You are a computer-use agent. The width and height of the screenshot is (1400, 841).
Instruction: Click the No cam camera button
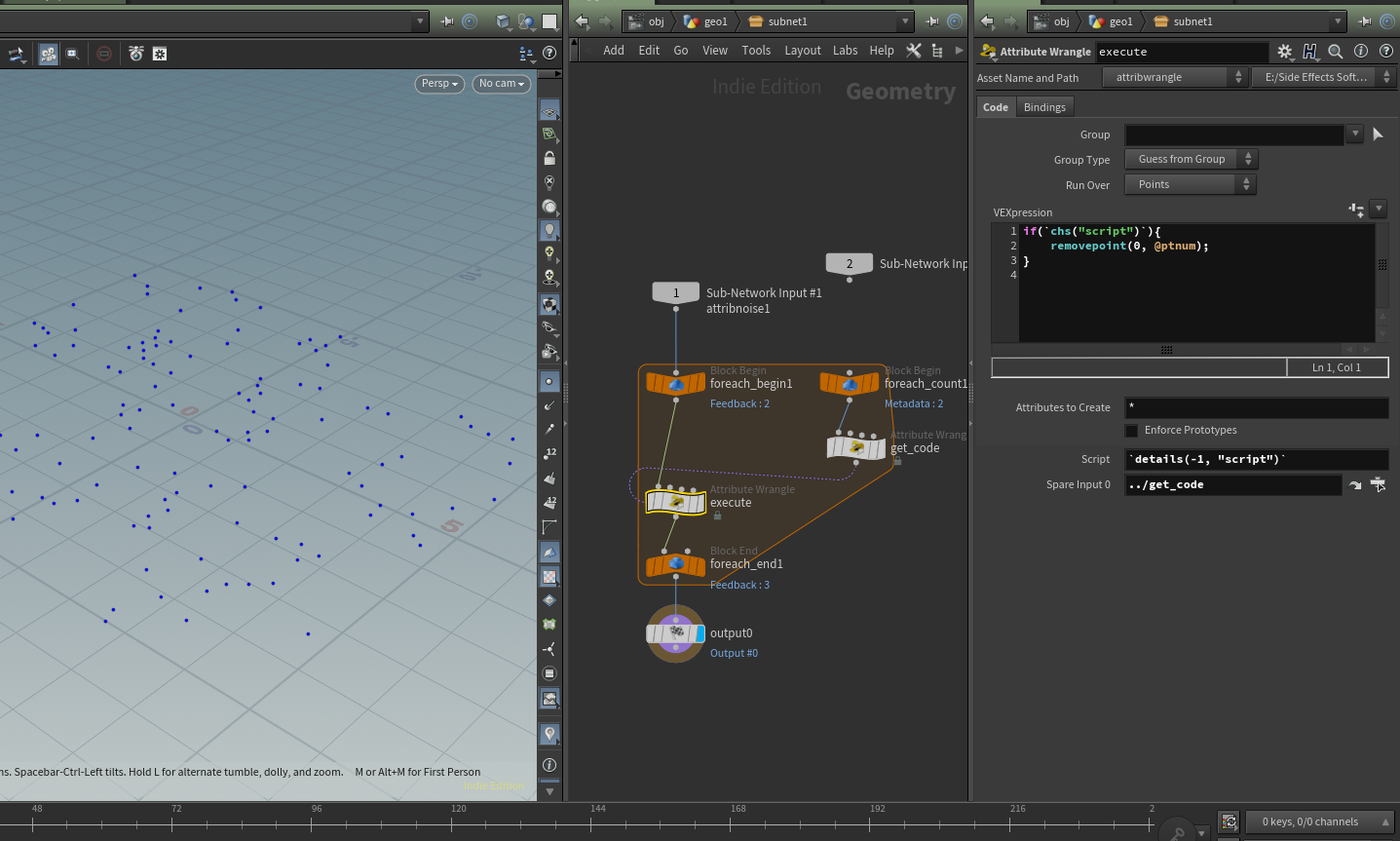point(502,84)
